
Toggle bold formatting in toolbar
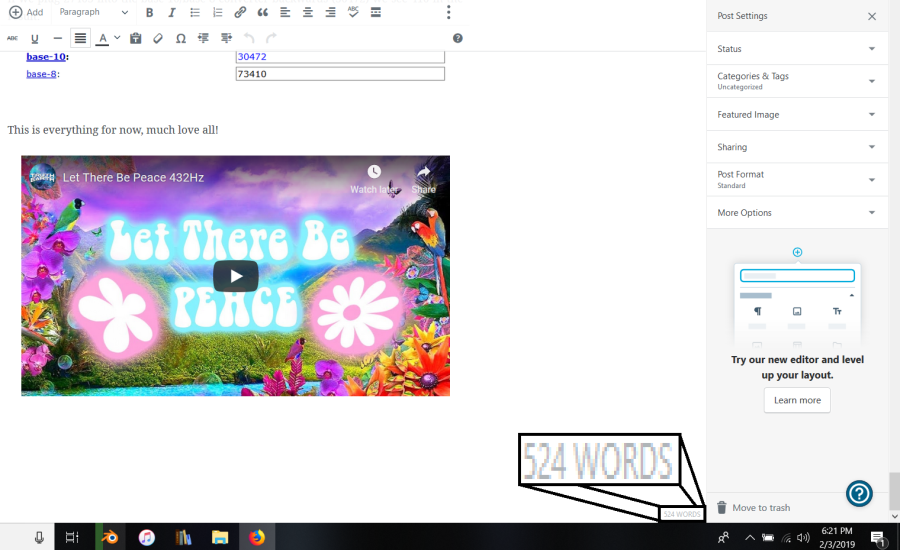(150, 13)
